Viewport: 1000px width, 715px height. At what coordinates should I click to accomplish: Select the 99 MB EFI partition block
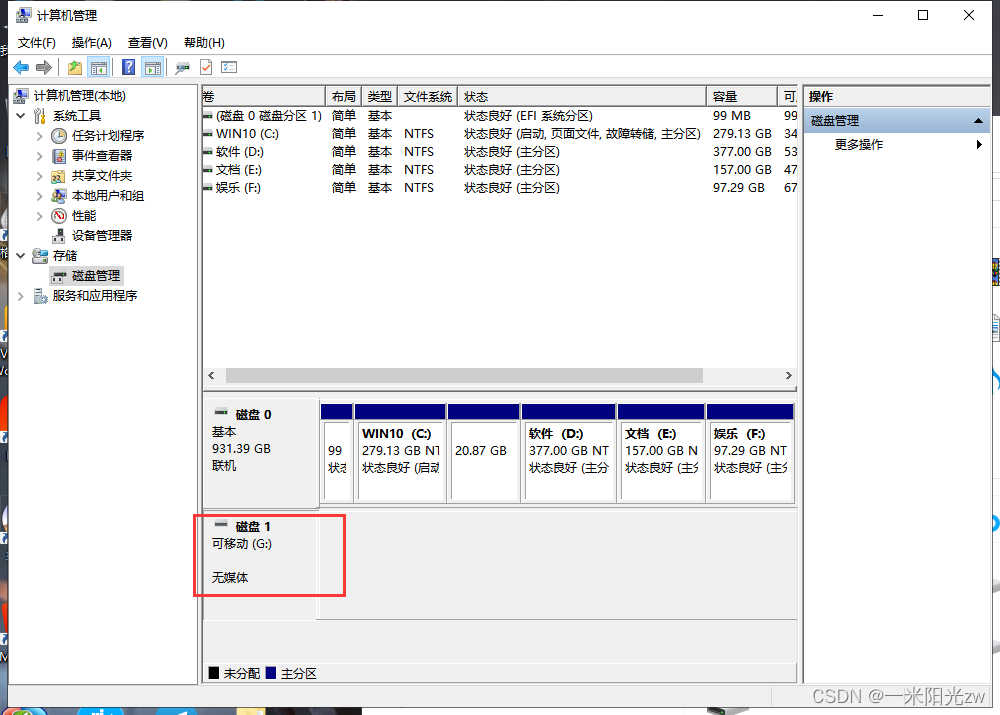pos(337,453)
